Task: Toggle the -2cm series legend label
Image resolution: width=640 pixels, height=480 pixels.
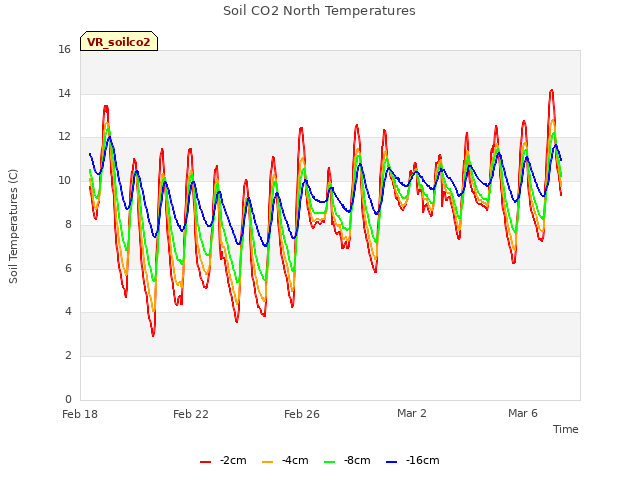Action: point(233,460)
